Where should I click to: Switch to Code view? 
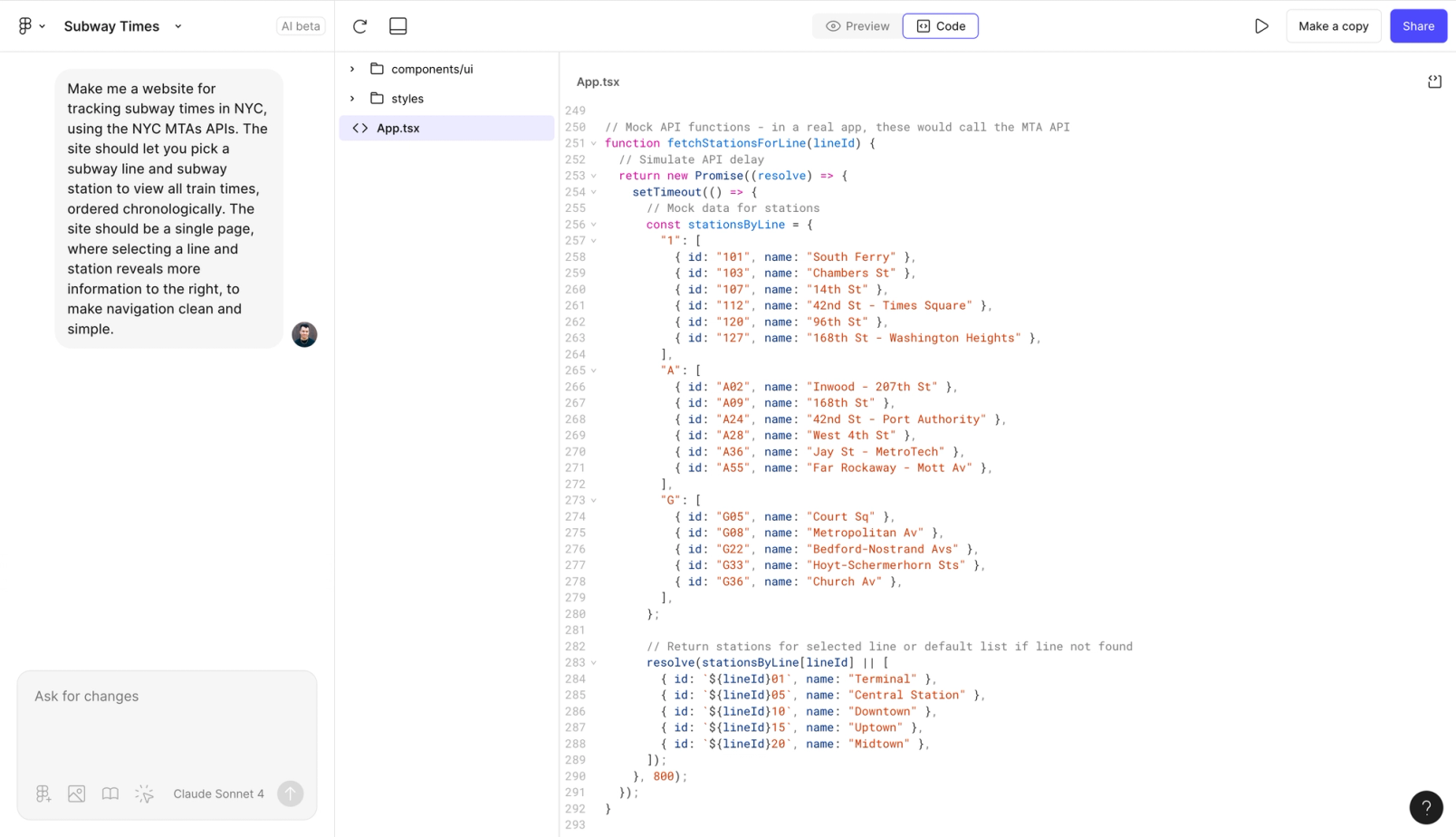point(941,26)
